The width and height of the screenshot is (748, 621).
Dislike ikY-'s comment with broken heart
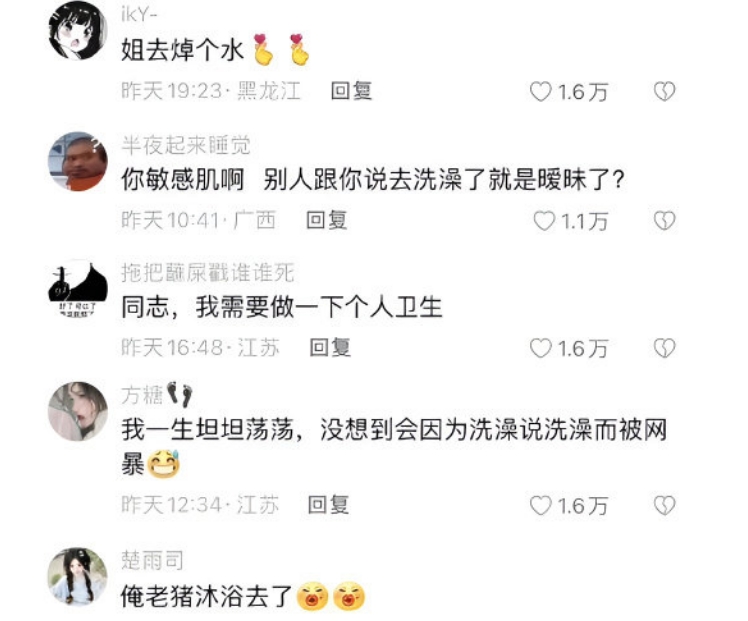(x=664, y=91)
